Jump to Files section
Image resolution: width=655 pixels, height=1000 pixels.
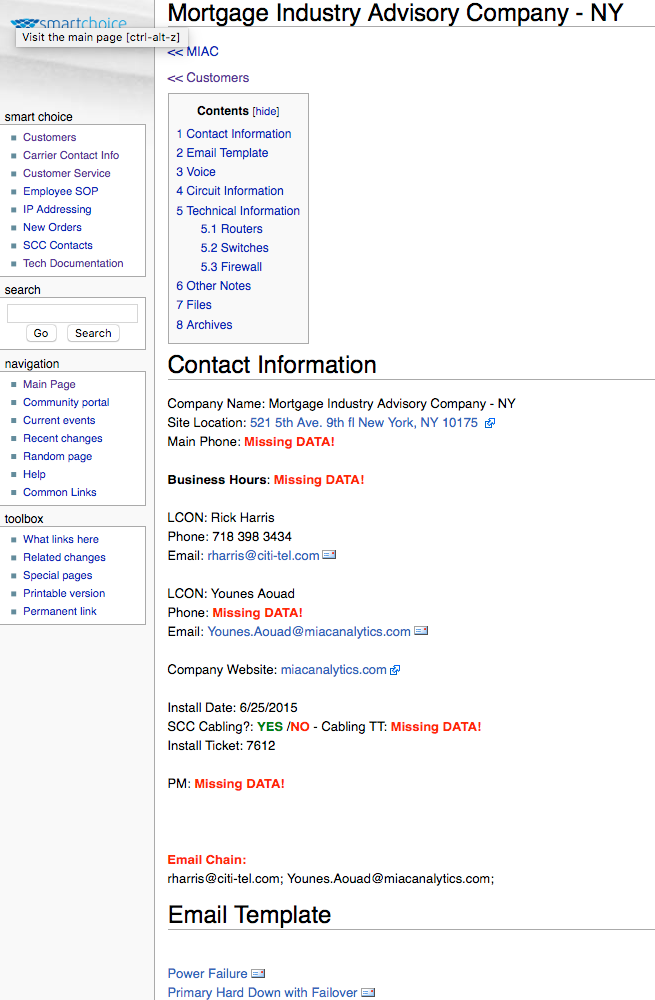[194, 305]
